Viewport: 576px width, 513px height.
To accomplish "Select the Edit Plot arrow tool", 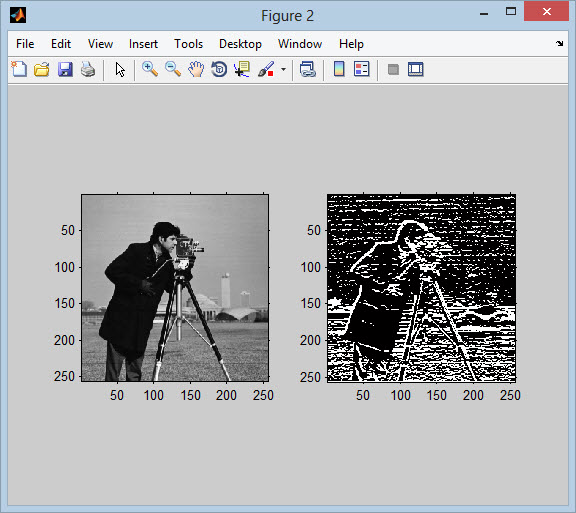I will (x=120, y=69).
